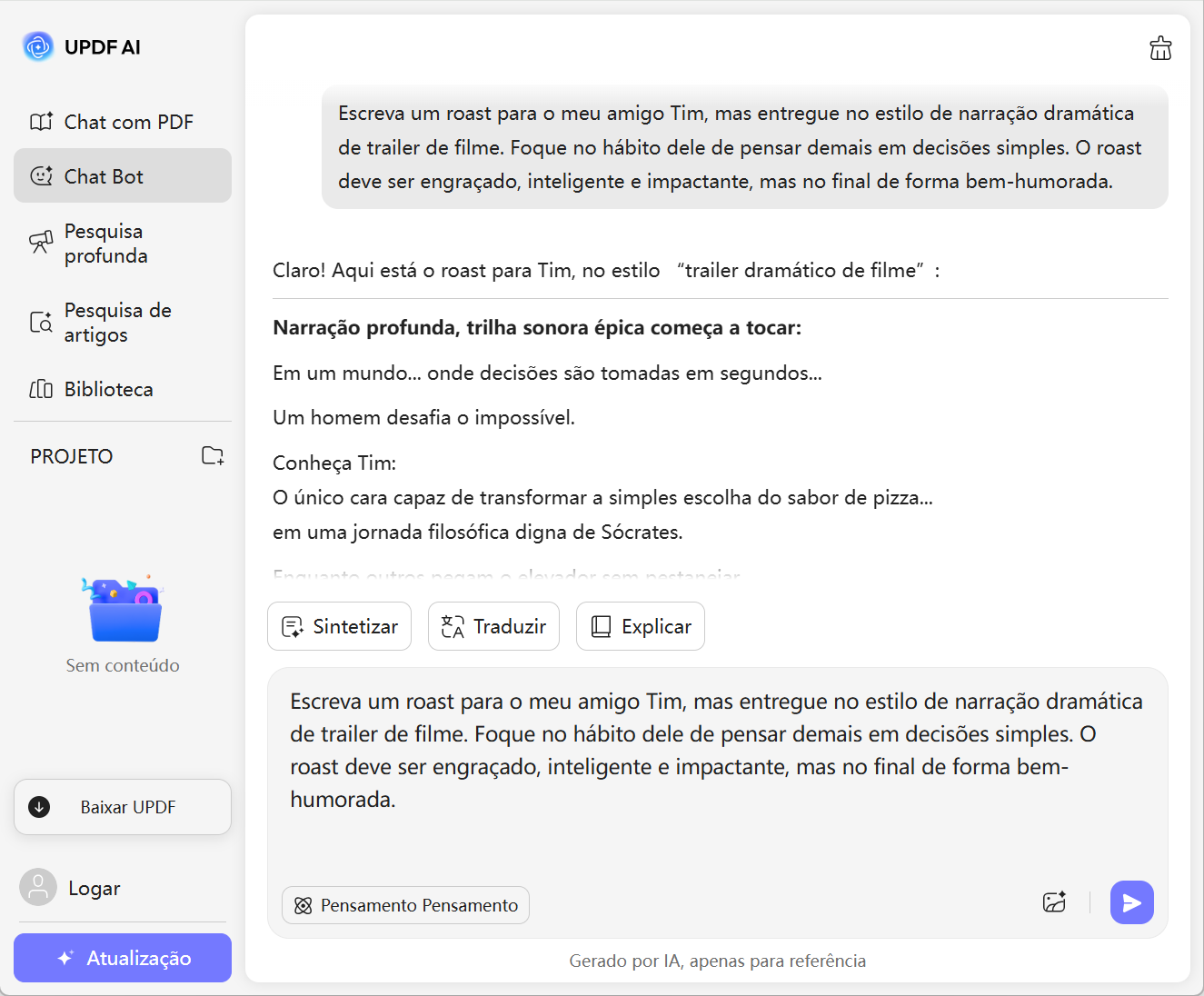Viewport: 1204px width, 996px height.
Task: Toggle the Pensamento thinking mode chip
Action: click(x=405, y=905)
